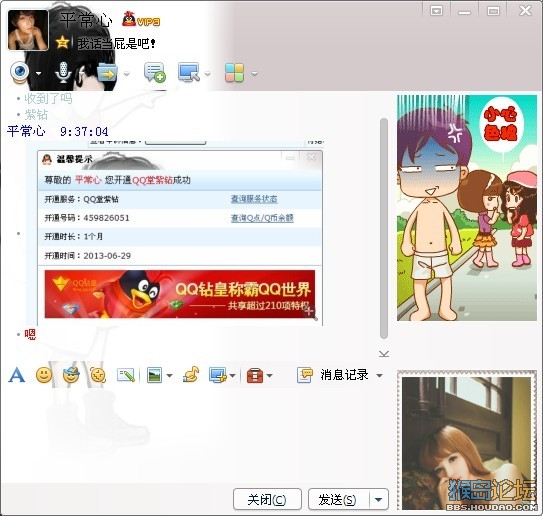Click the 开通服务: QQ堂紫钻 text

pos(82,199)
